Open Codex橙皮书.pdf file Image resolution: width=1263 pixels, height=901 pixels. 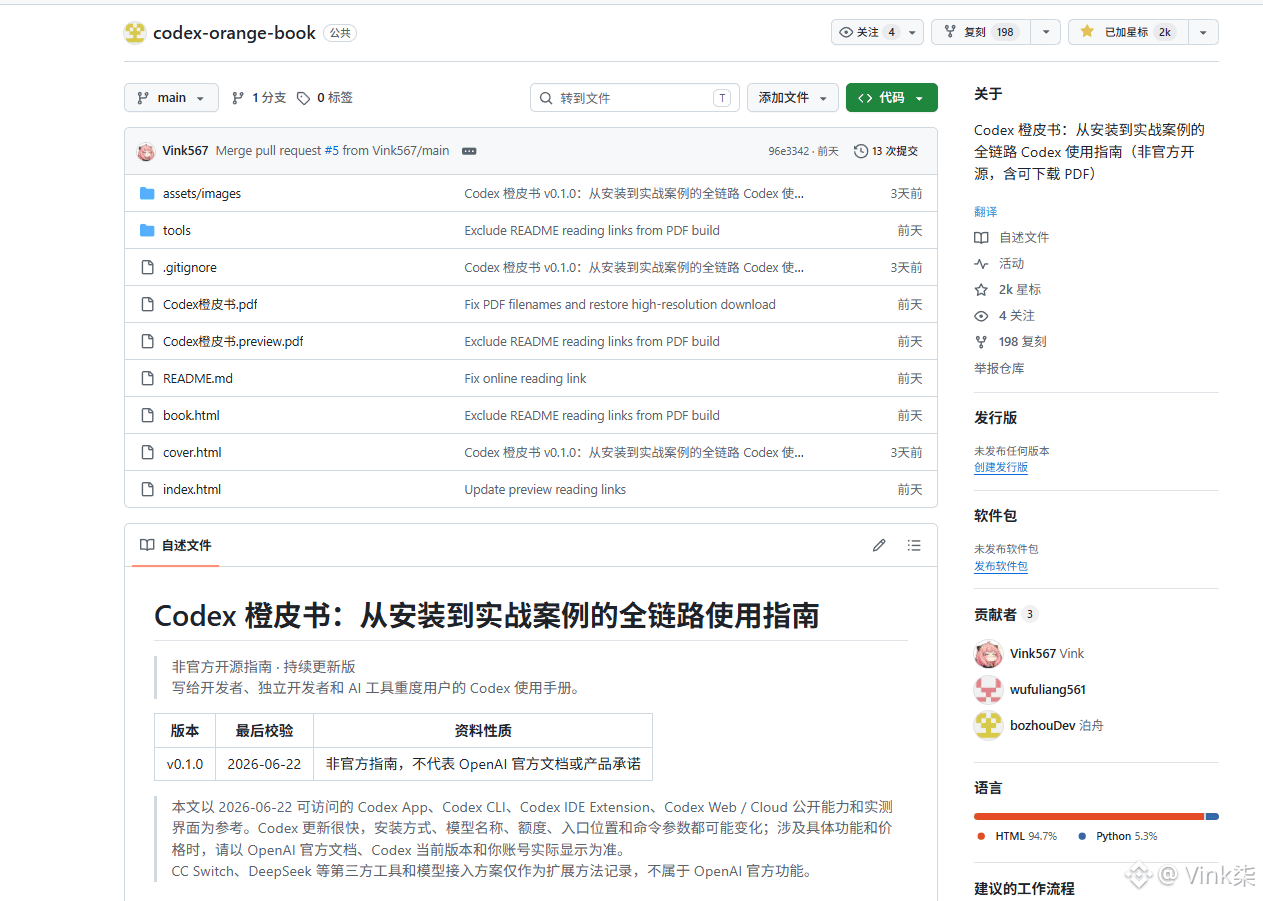(x=210, y=304)
